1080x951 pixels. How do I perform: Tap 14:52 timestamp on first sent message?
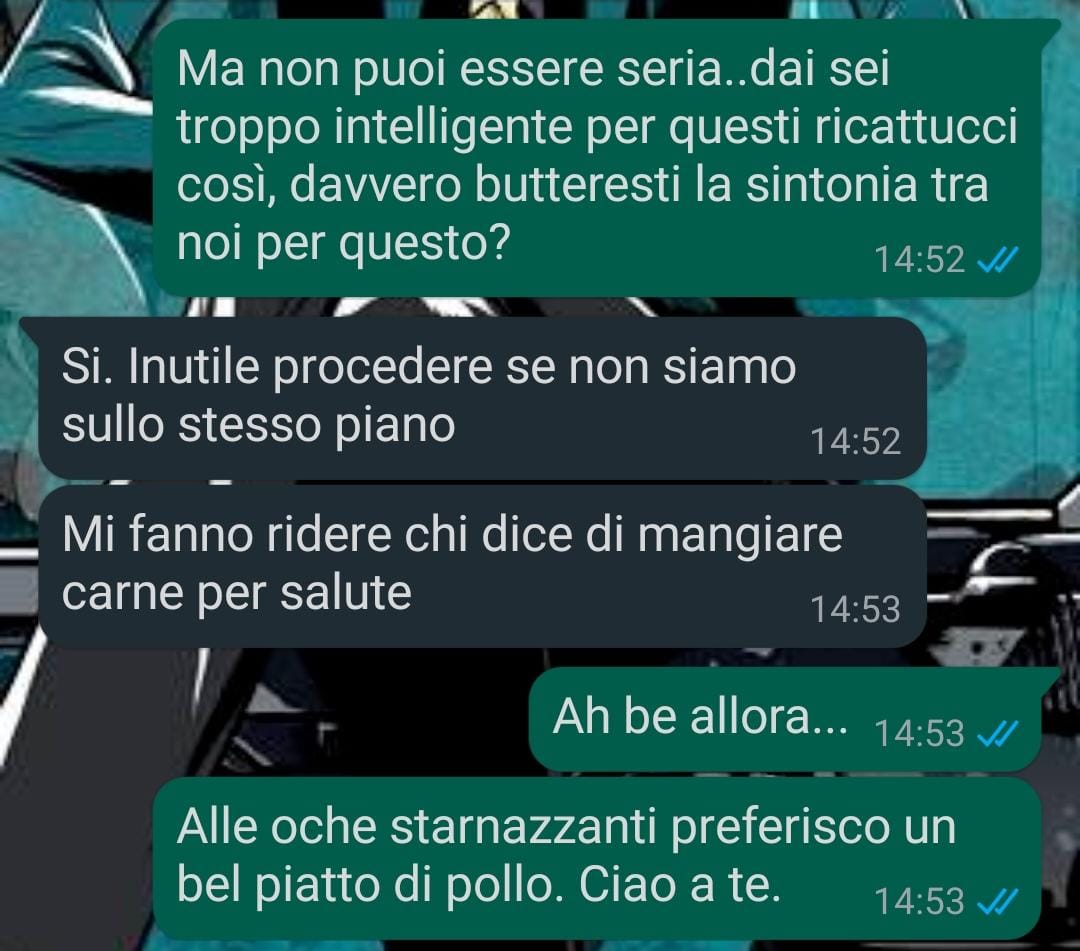(919, 260)
